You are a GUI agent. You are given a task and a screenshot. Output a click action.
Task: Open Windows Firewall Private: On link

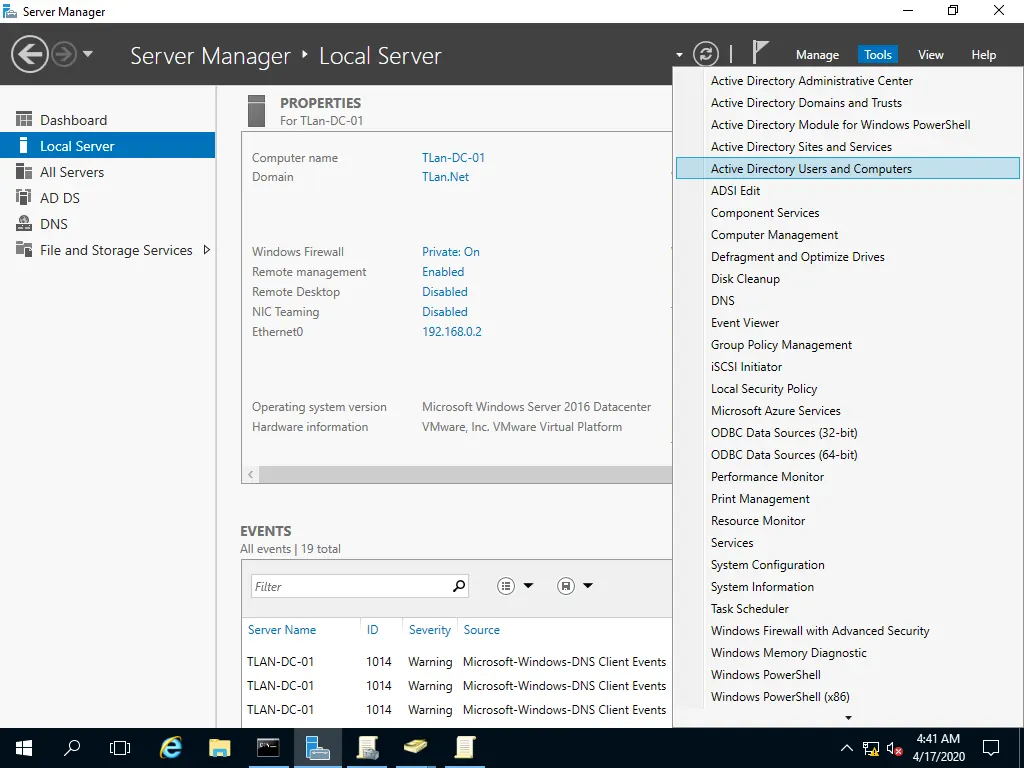tap(451, 251)
